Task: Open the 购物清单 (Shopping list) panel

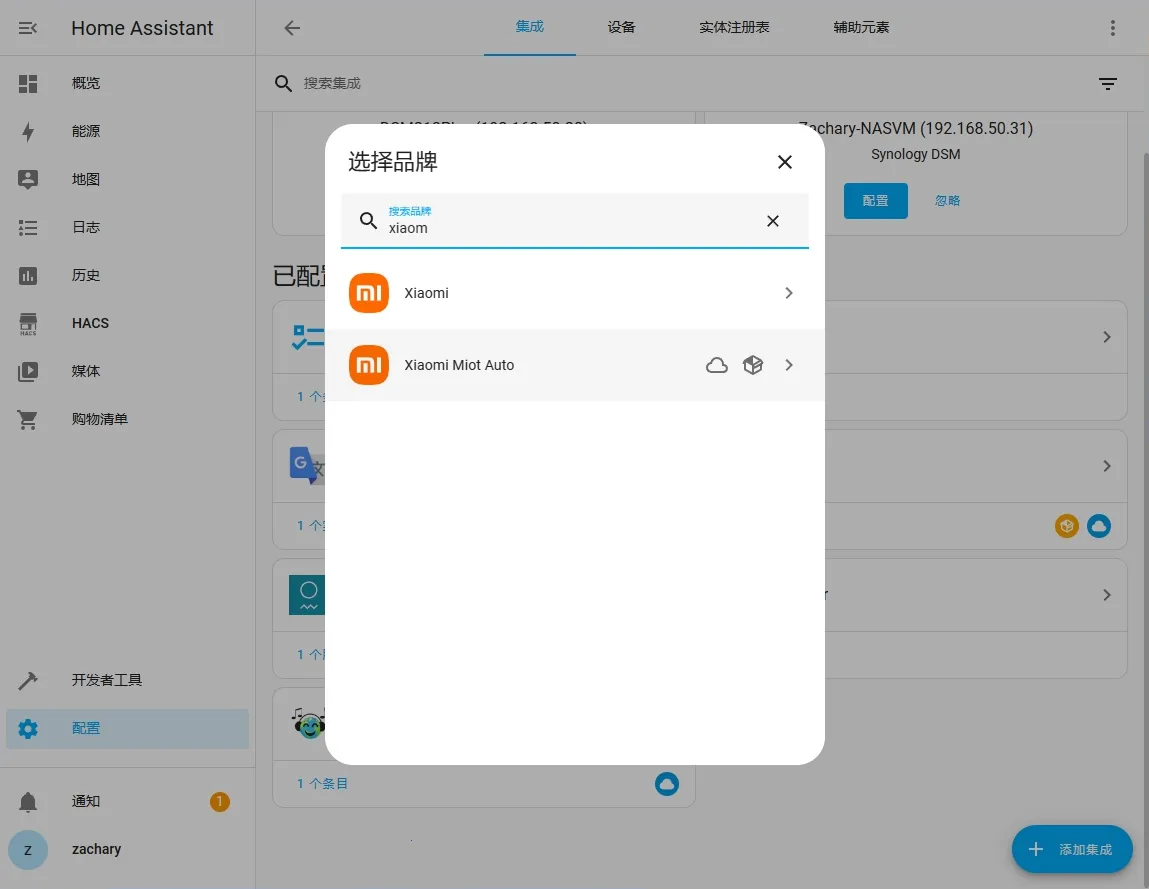Action: tap(99, 419)
